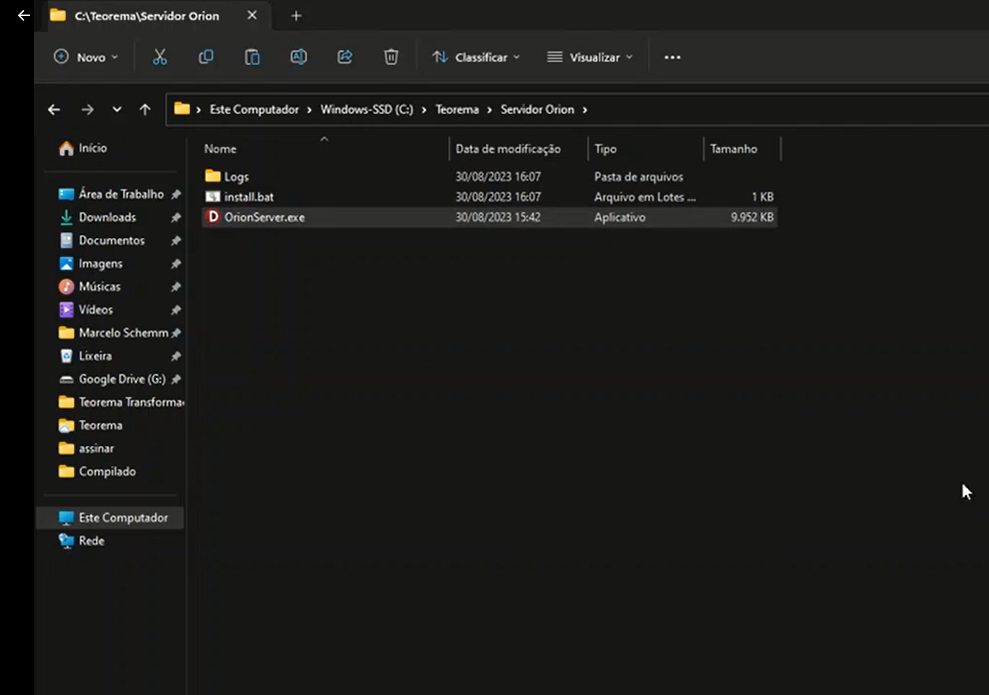The width and height of the screenshot is (989, 695).
Task: Unpin Vídeos via its pin icon
Action: tap(175, 310)
